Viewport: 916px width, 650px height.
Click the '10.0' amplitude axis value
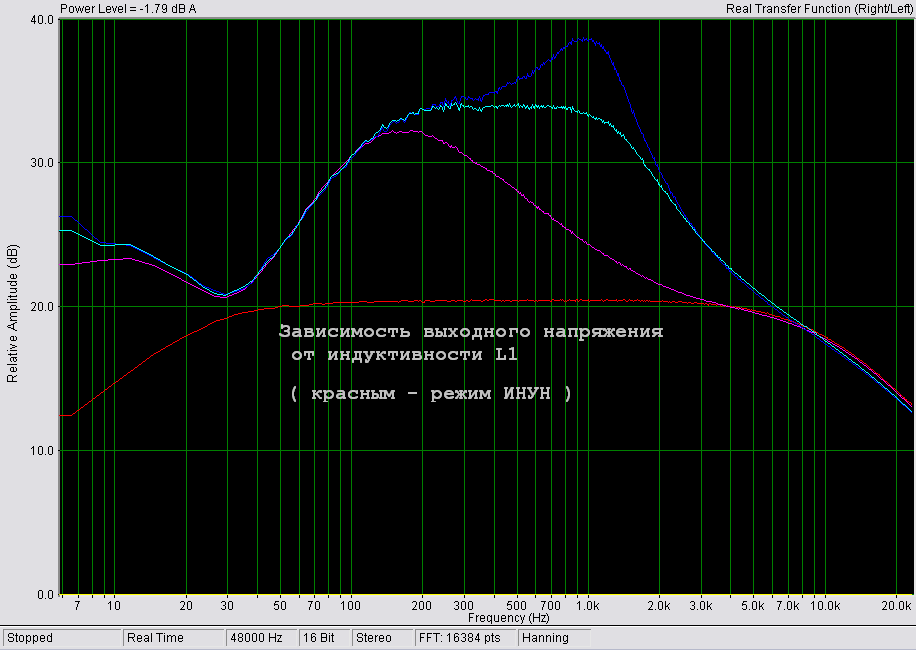click(41, 450)
